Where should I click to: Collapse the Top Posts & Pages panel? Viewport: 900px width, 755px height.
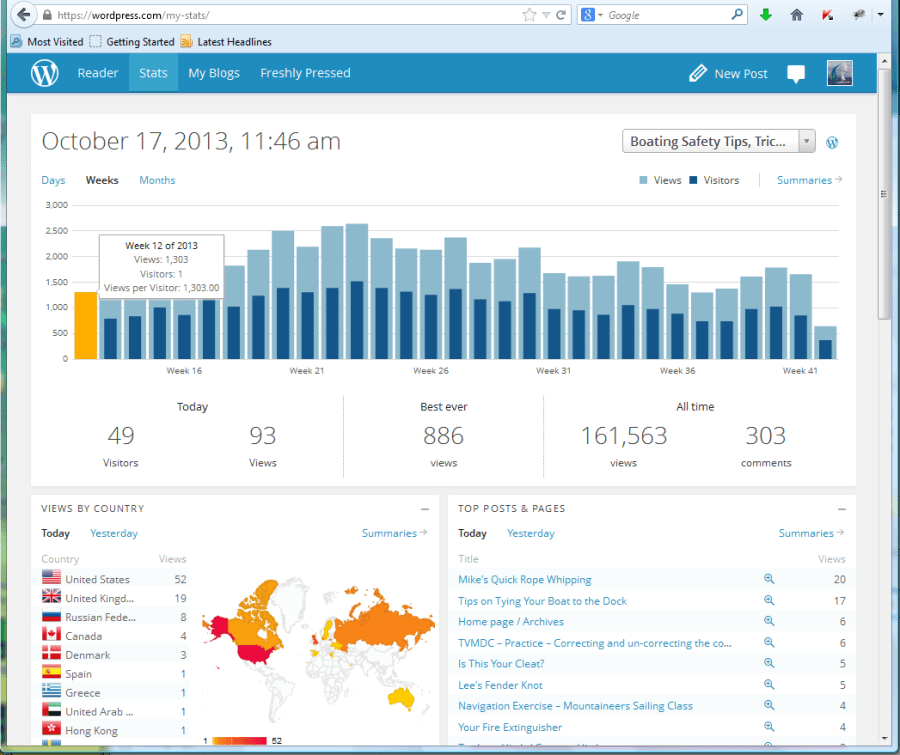click(841, 509)
